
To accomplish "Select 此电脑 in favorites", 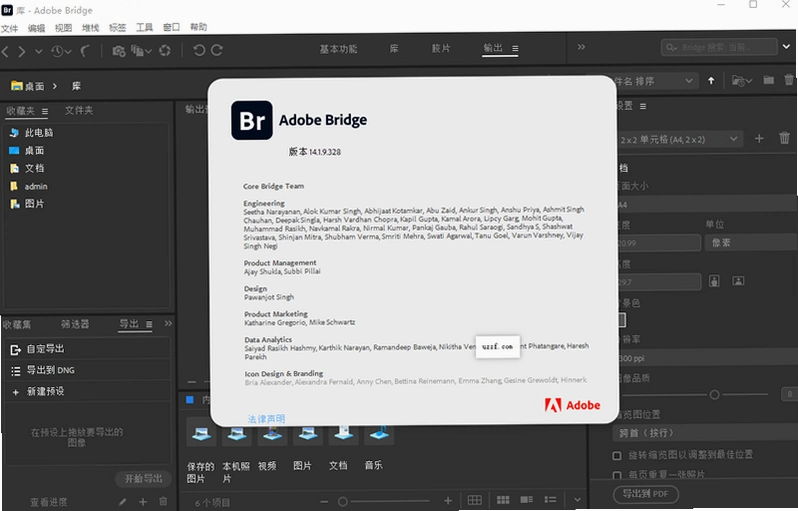I will [39, 133].
